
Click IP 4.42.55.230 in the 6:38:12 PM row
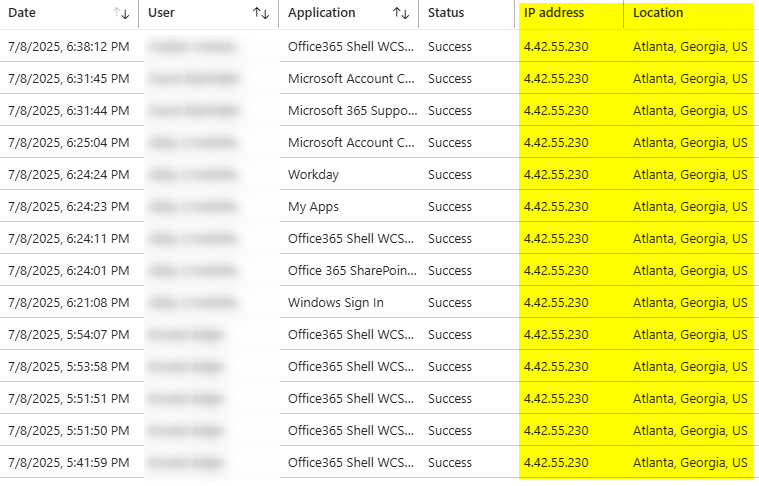click(556, 46)
